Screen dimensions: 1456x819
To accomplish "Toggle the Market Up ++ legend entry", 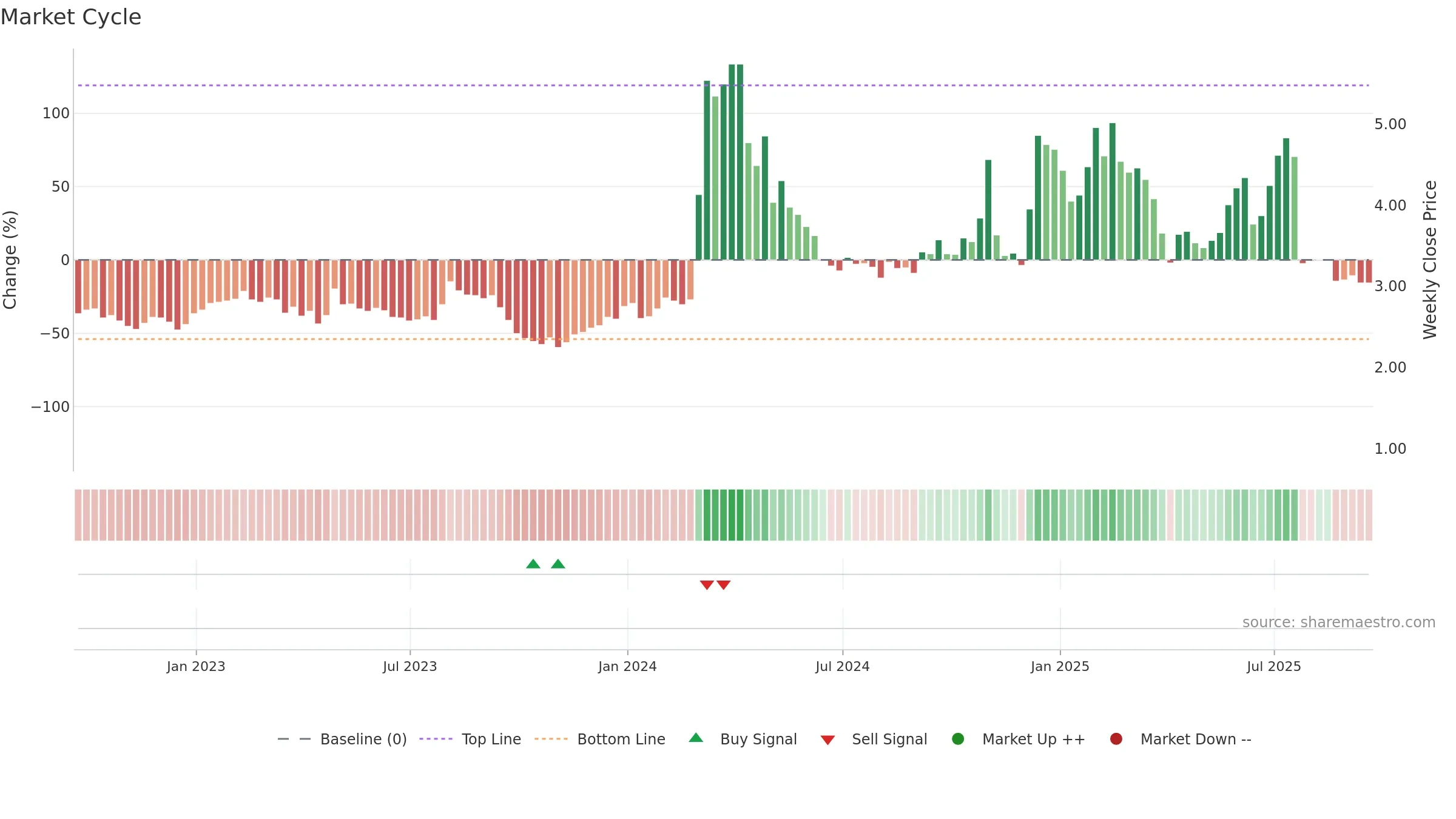I will tap(1019, 739).
